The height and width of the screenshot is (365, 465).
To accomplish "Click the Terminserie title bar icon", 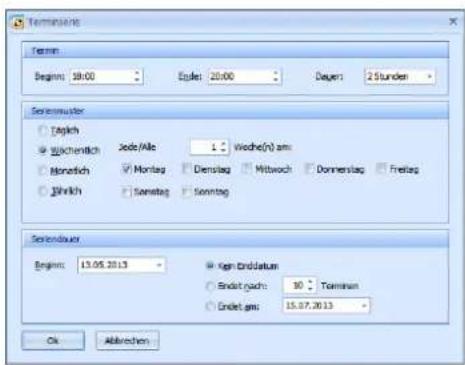I will (x=18, y=22).
